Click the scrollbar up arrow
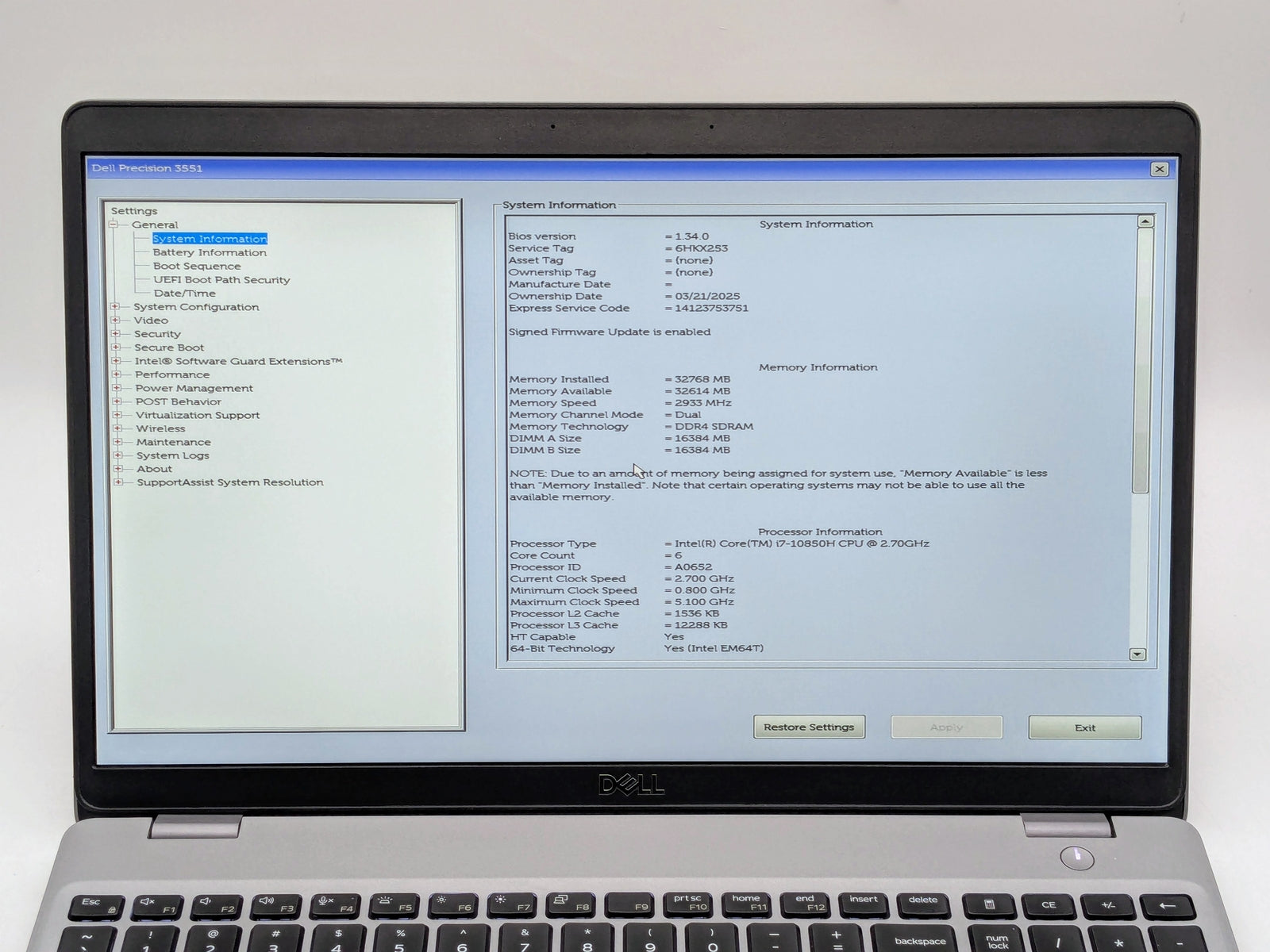This screenshot has height=952, width=1270. 1145,221
